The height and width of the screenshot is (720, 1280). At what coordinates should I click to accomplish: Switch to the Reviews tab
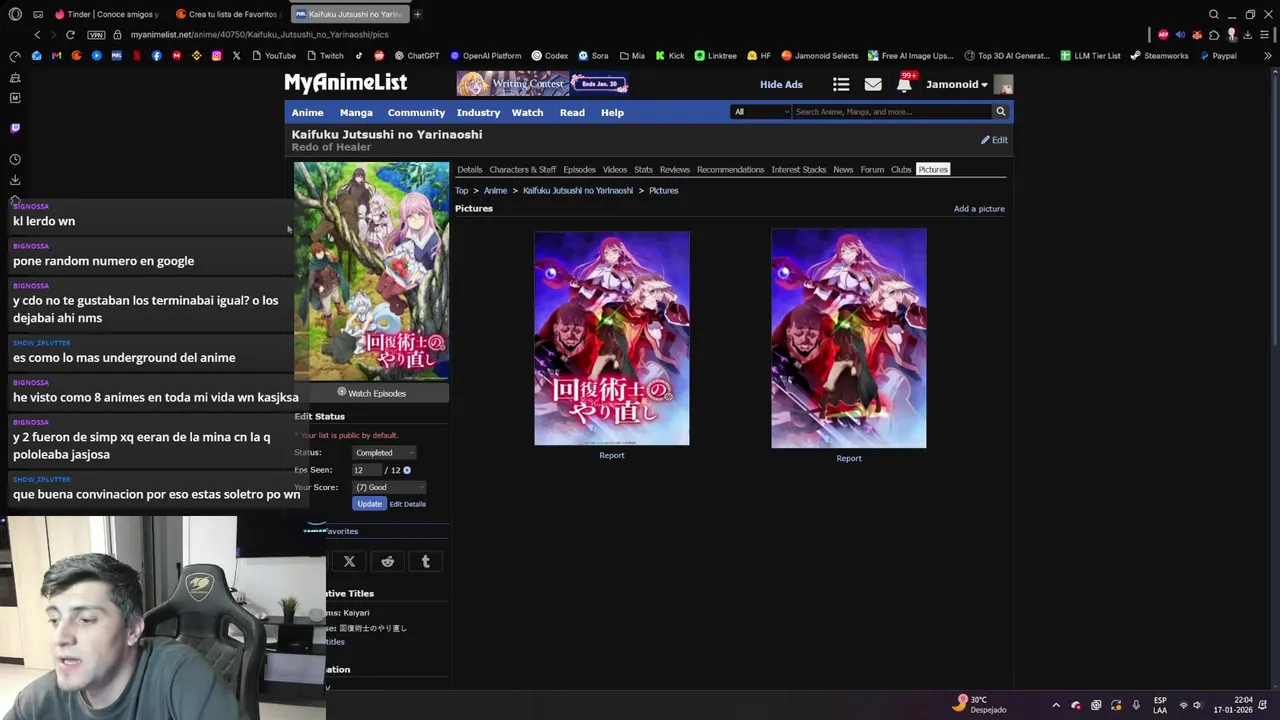[x=674, y=170]
